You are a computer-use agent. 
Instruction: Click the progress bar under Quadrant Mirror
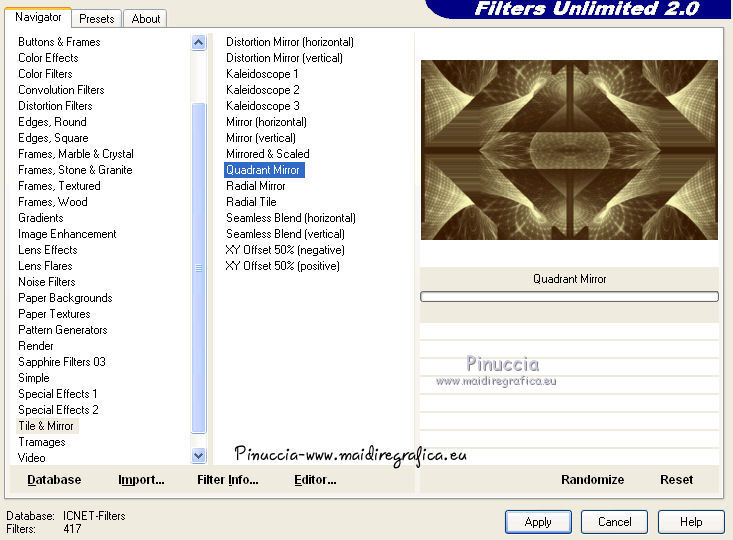tap(569, 296)
